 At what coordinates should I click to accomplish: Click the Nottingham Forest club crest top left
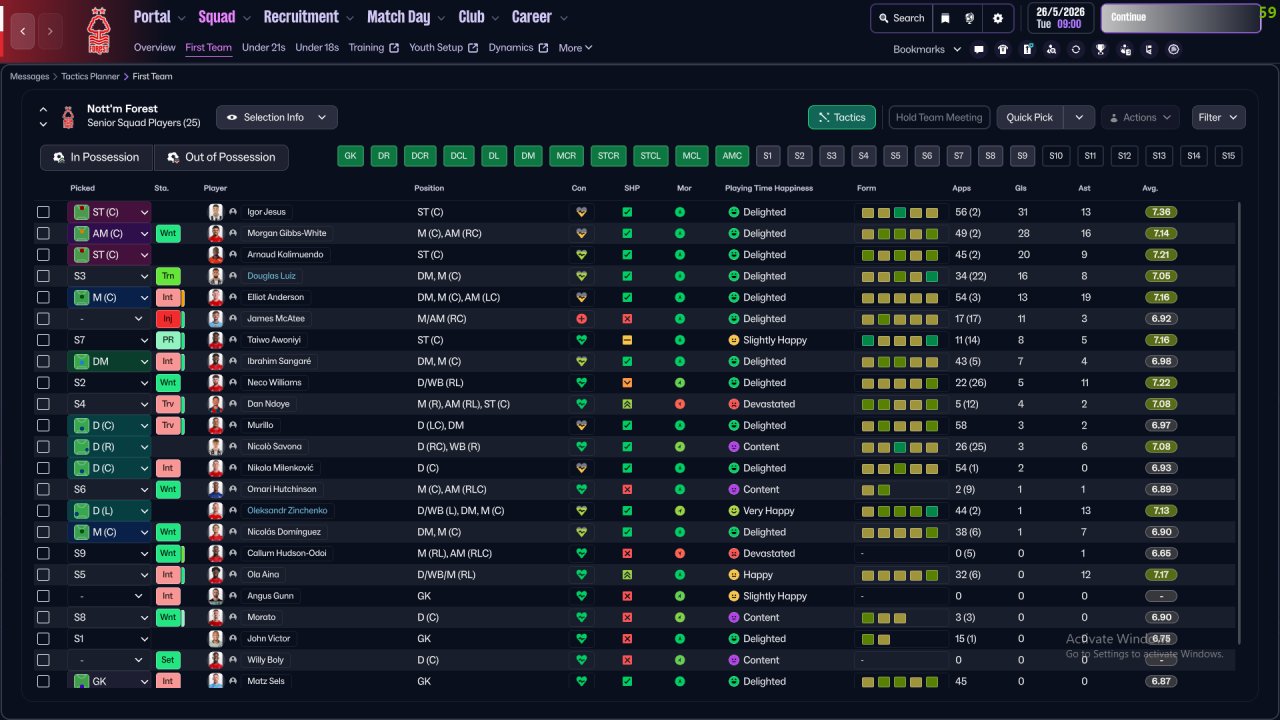point(98,30)
